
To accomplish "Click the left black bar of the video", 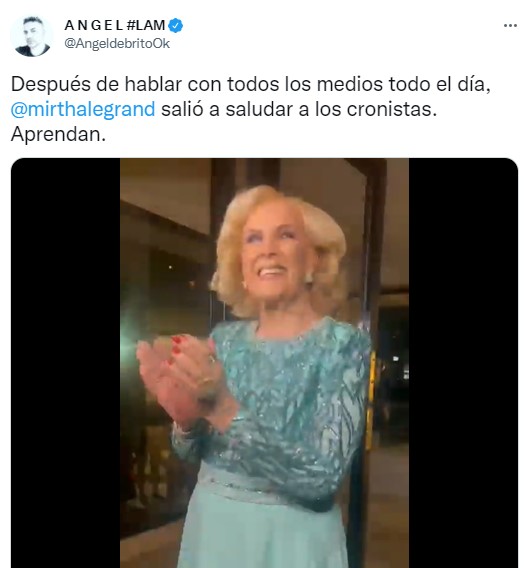I will (x=66, y=363).
